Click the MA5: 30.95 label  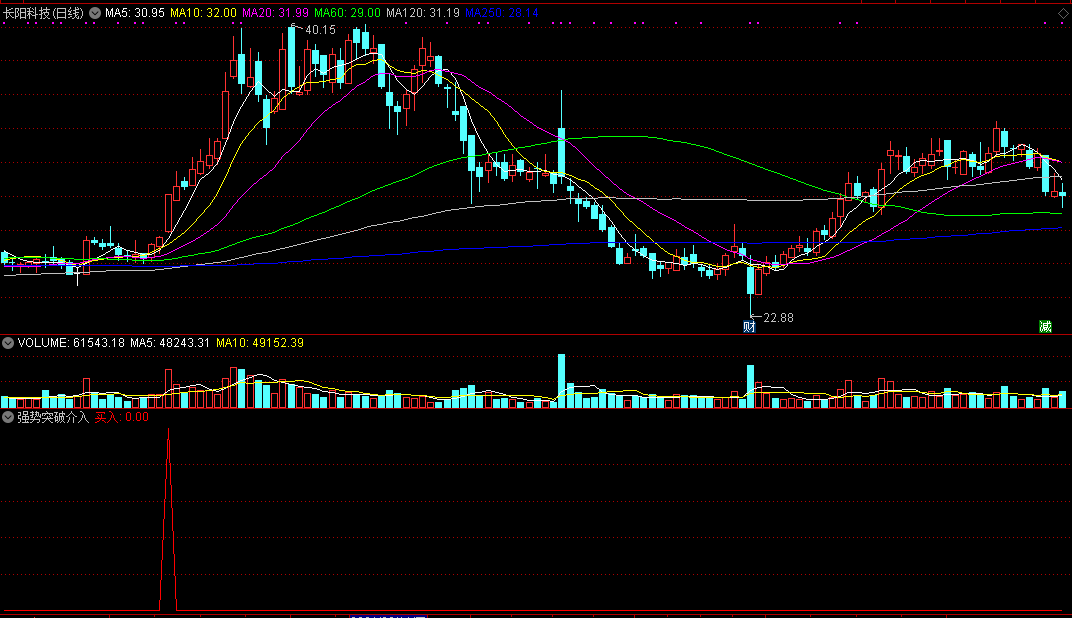[x=135, y=13]
